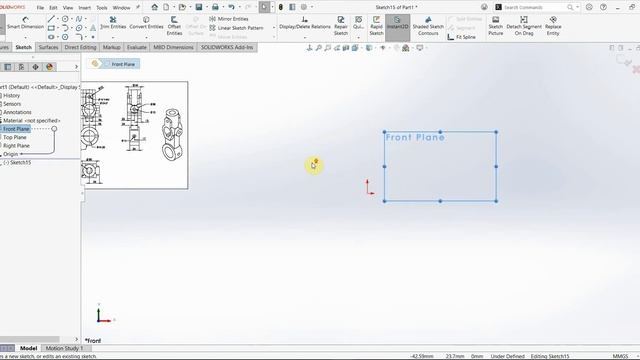Image resolution: width=640 pixels, height=360 pixels.
Task: Click the Rebuild traffic light icon
Action: [281, 7]
